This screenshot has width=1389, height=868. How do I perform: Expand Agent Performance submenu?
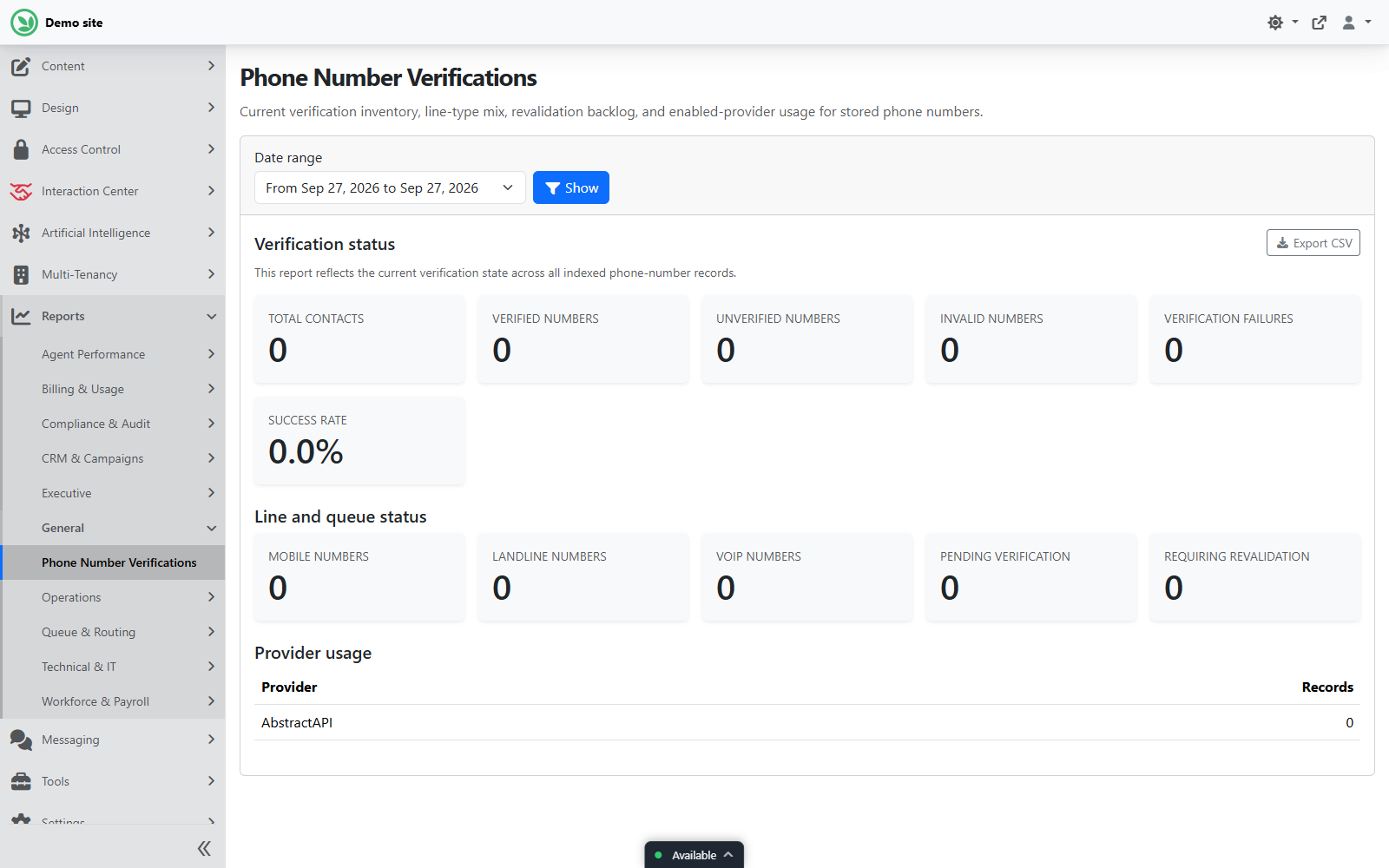113,354
